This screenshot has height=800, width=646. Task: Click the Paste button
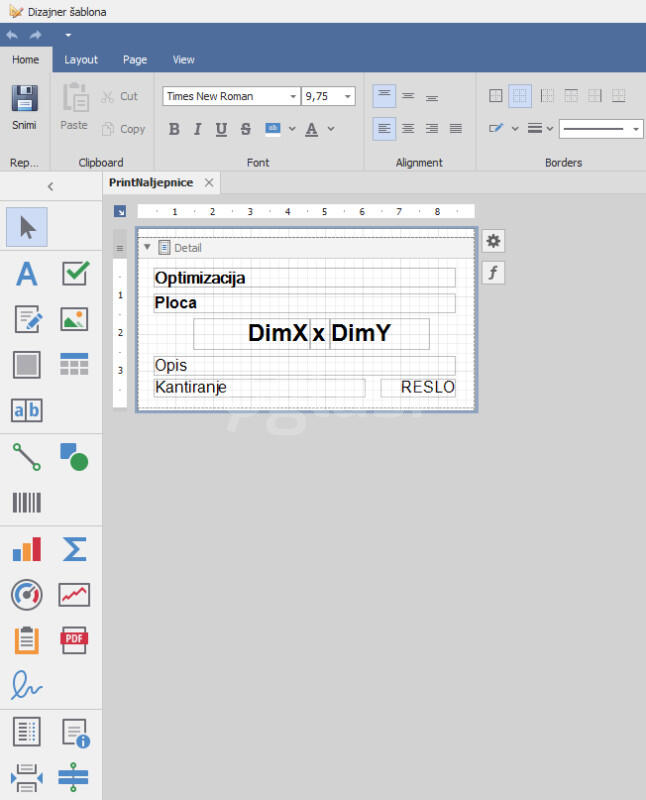[x=74, y=108]
